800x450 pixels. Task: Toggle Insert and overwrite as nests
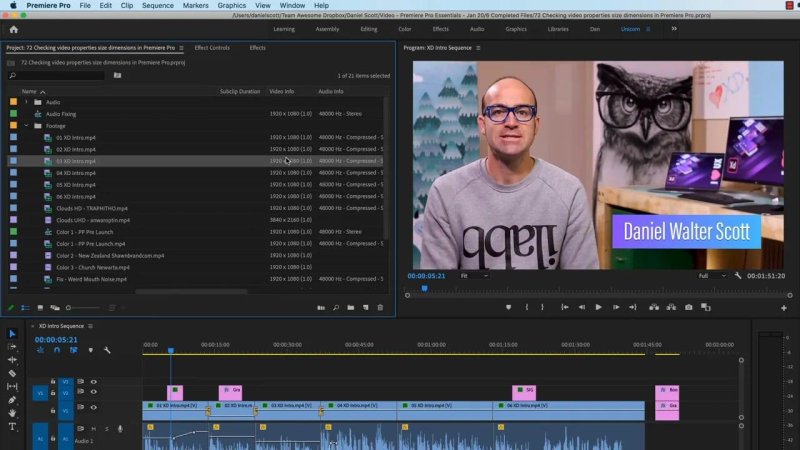(40, 350)
